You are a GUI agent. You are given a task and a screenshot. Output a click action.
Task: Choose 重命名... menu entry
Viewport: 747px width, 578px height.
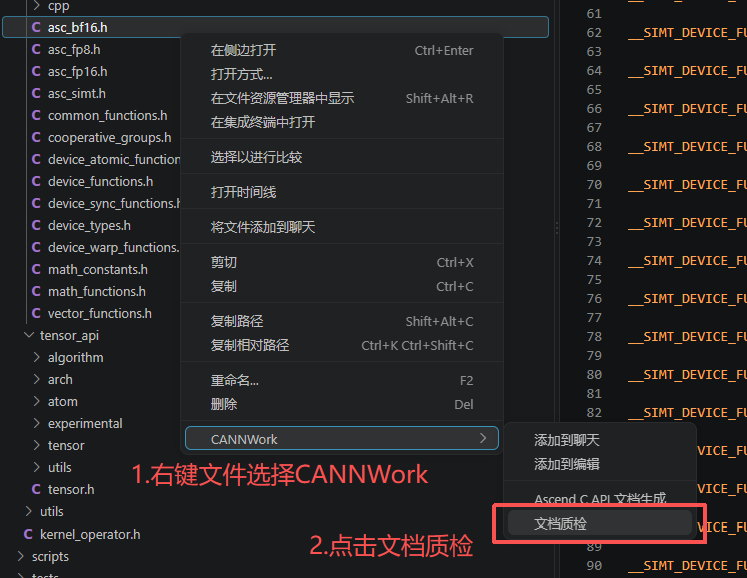click(342, 380)
